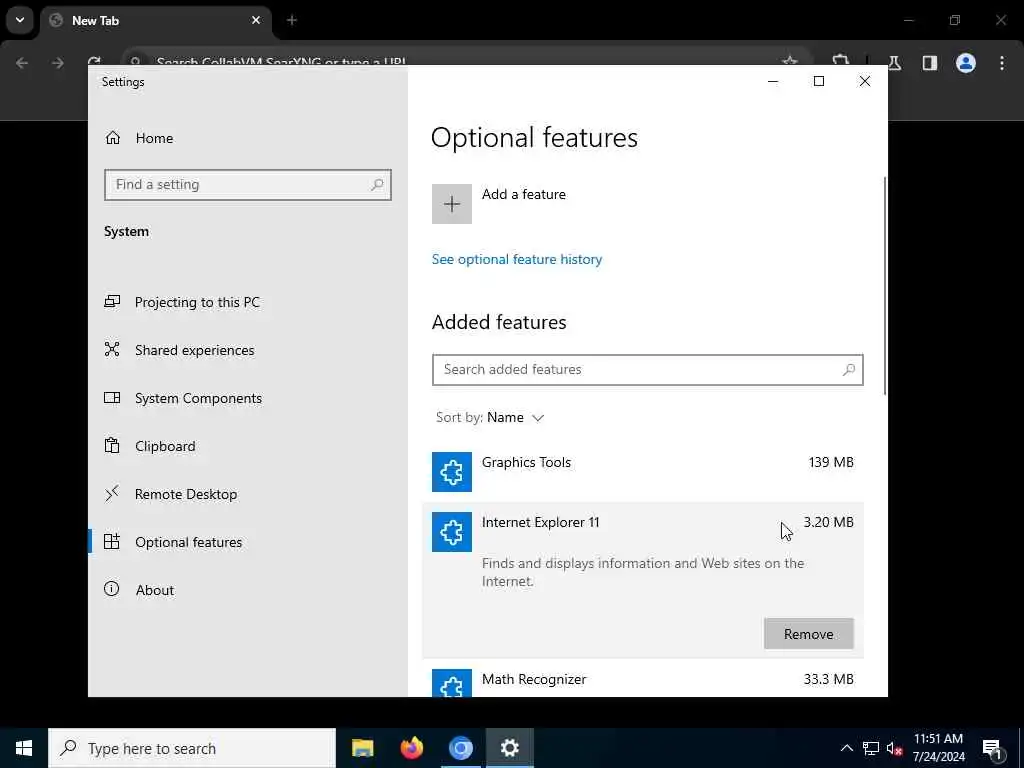This screenshot has height=768, width=1024.
Task: Open the Windows Start menu
Action: pos(24,748)
